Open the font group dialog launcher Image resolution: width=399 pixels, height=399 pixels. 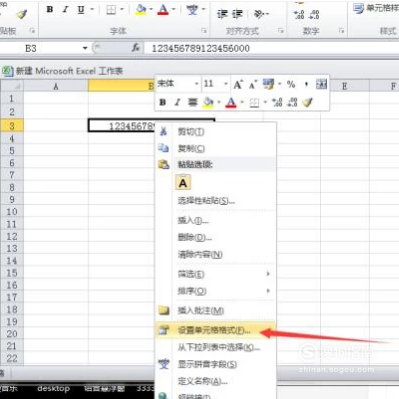(x=204, y=31)
